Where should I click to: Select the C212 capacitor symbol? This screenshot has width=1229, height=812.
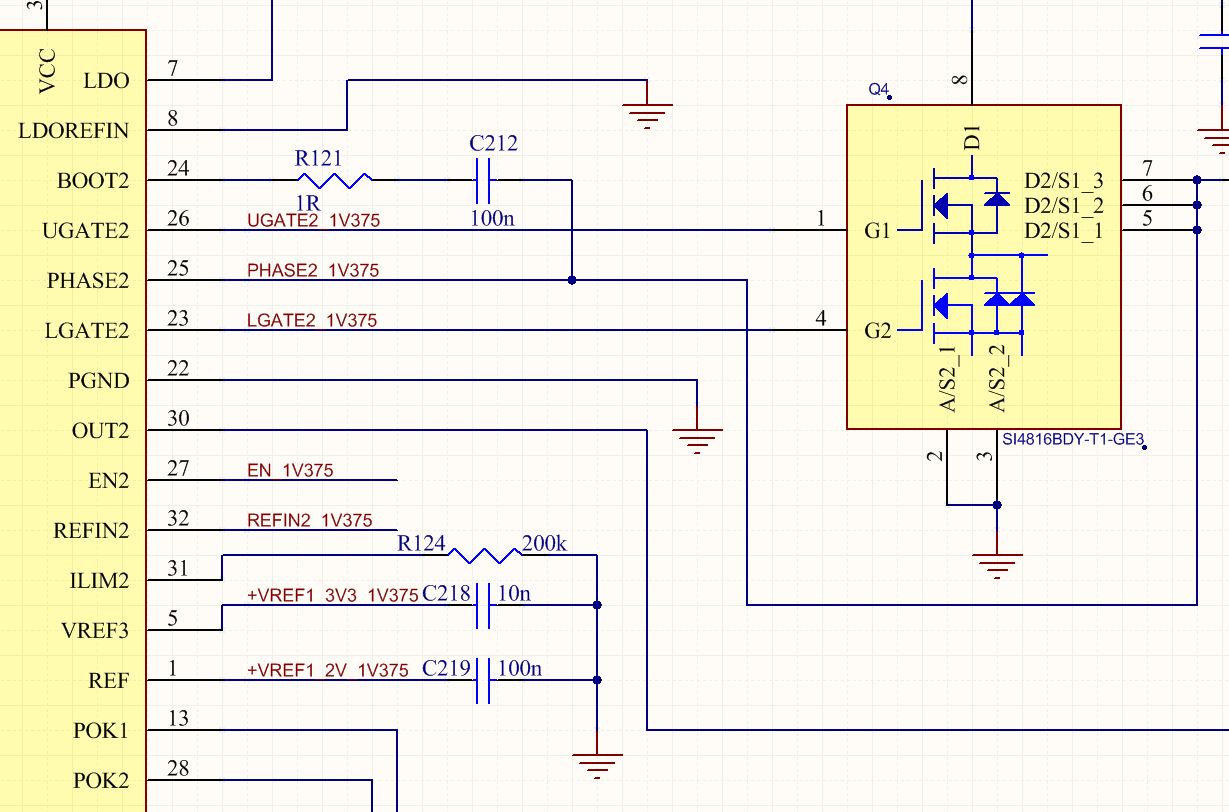484,180
